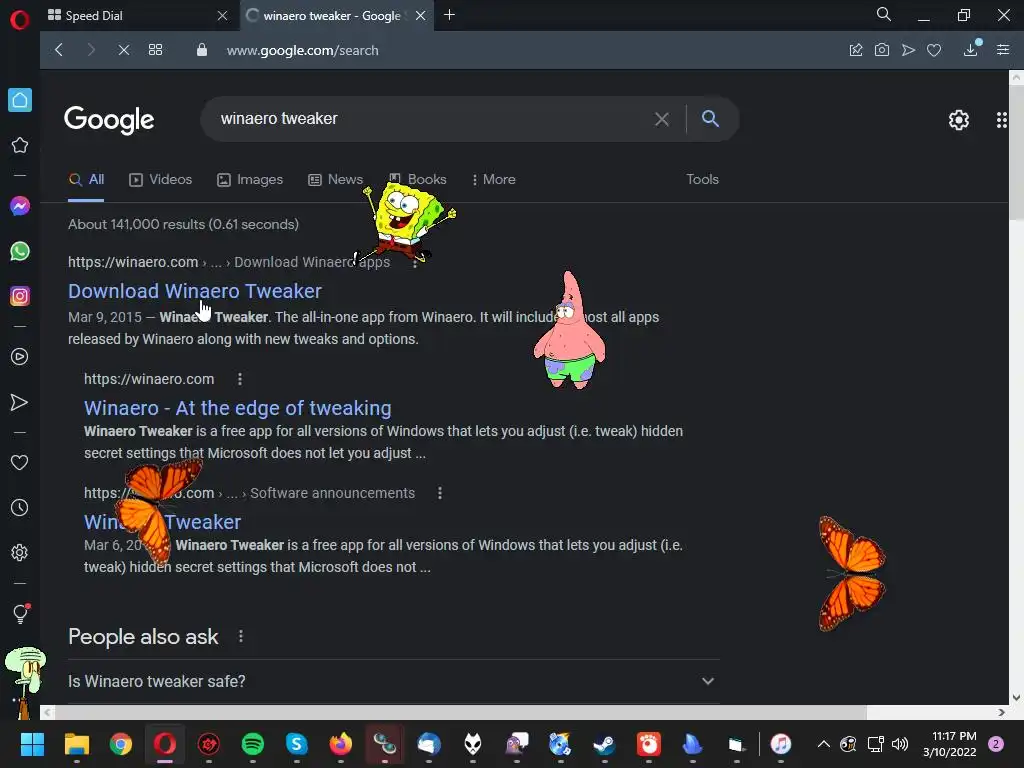Open People also ask options dots
Image resolution: width=1024 pixels, height=768 pixels.
coord(241,636)
